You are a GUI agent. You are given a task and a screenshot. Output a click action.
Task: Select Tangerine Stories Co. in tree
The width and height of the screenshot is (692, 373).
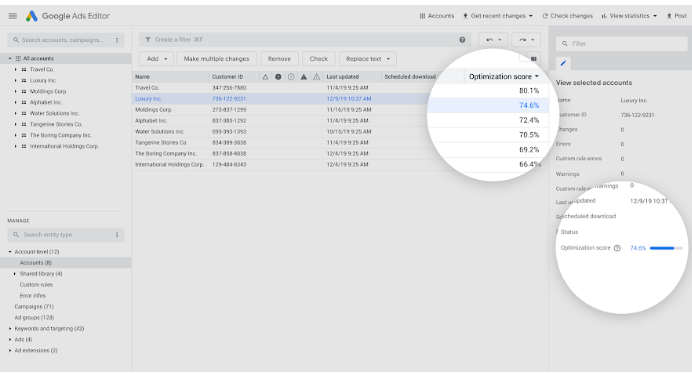[x=56, y=124]
